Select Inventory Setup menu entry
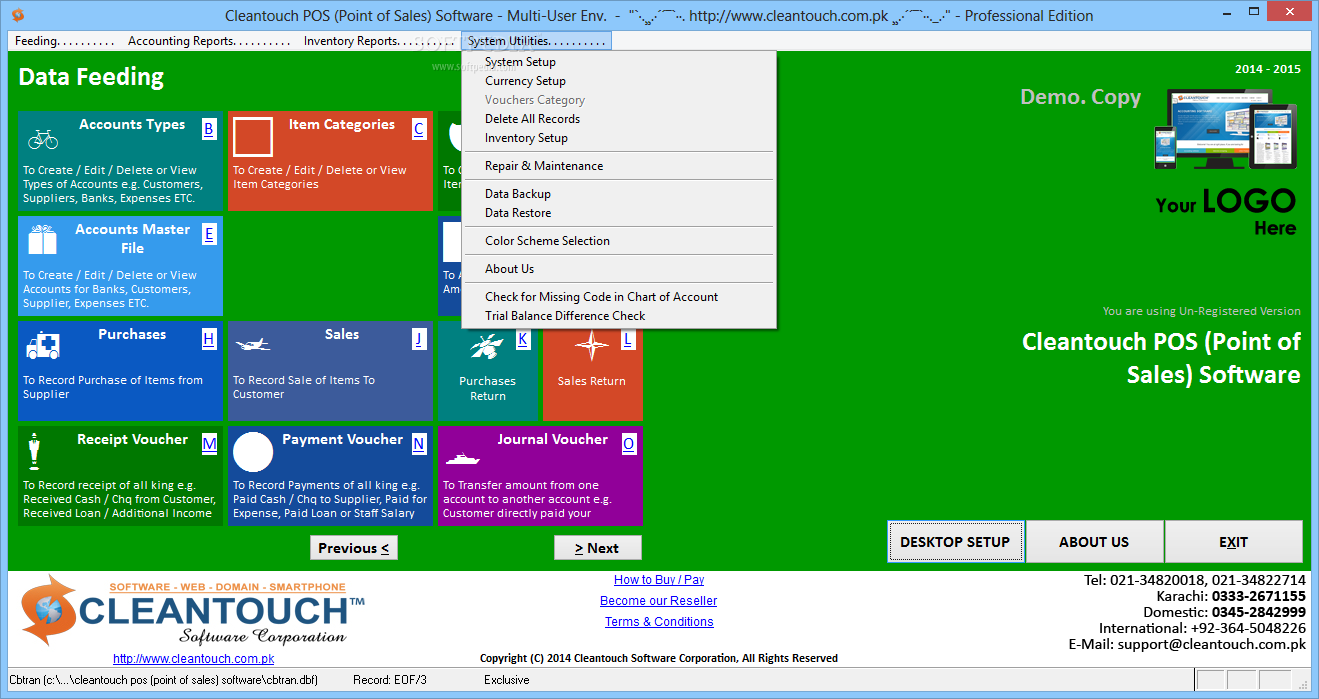 pos(619,138)
